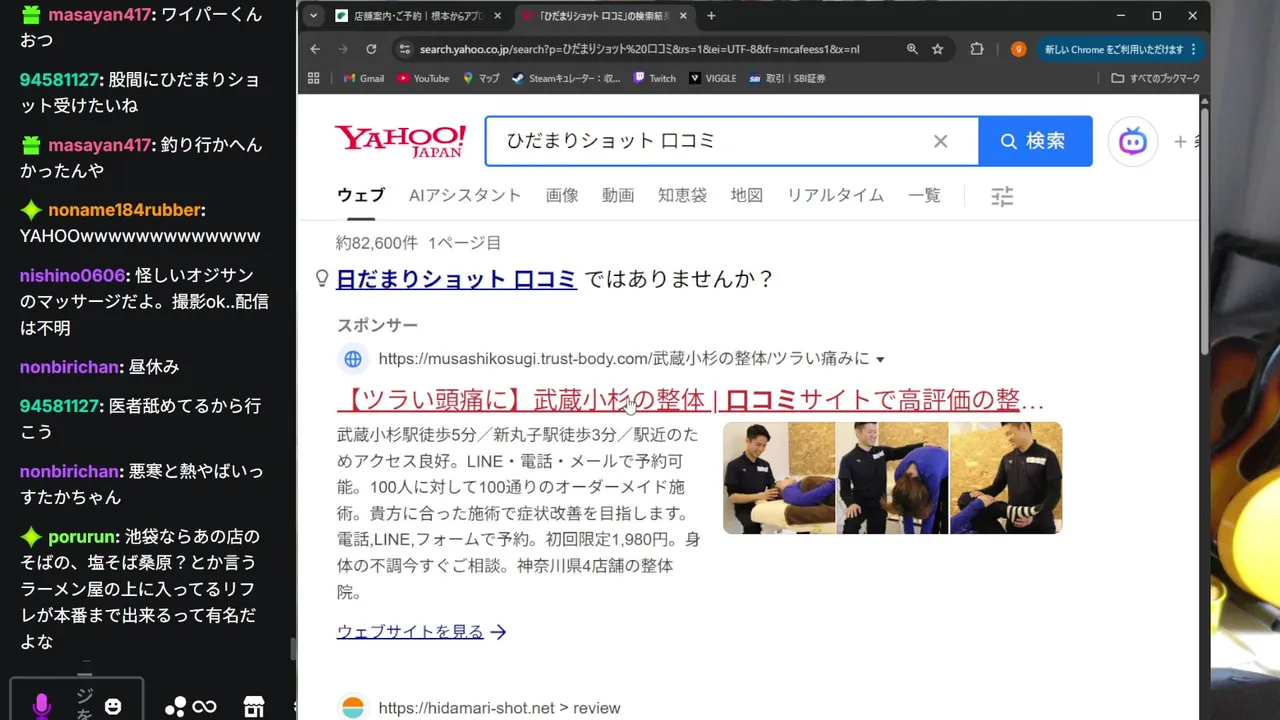Image resolution: width=1280 pixels, height=720 pixels.
Task: Open the Gmail bookmark
Action: click(x=363, y=78)
